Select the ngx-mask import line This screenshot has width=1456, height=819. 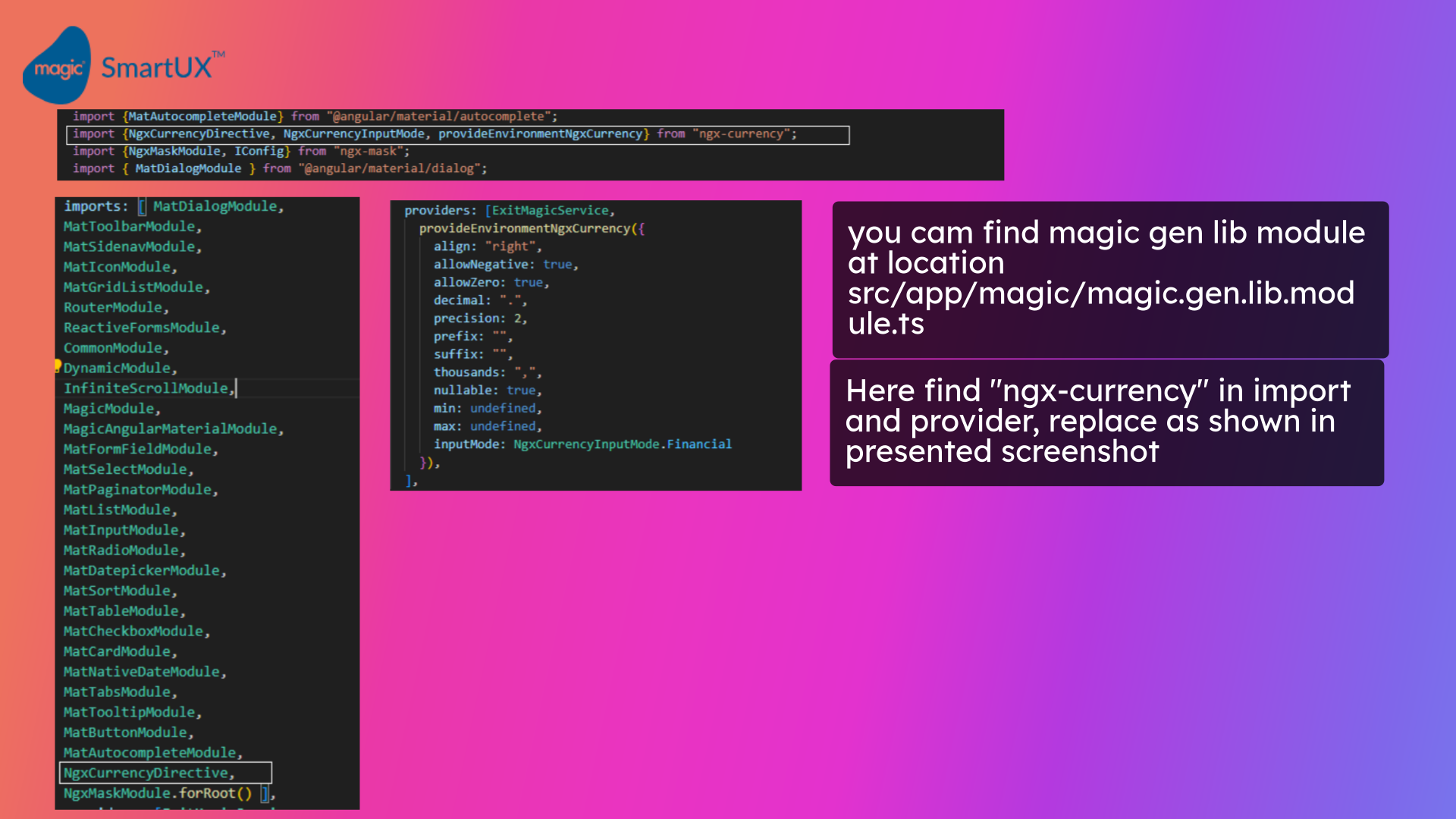pyautogui.click(x=241, y=150)
